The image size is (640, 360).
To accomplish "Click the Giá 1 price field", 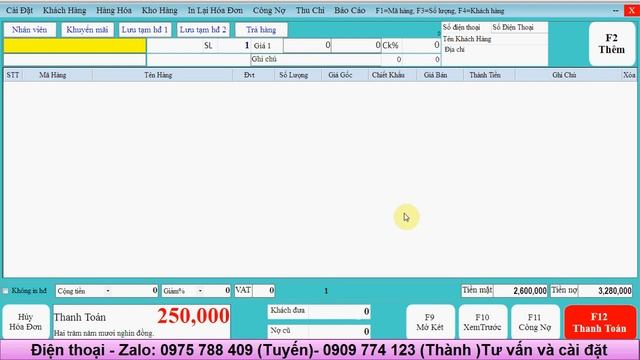I will point(307,45).
